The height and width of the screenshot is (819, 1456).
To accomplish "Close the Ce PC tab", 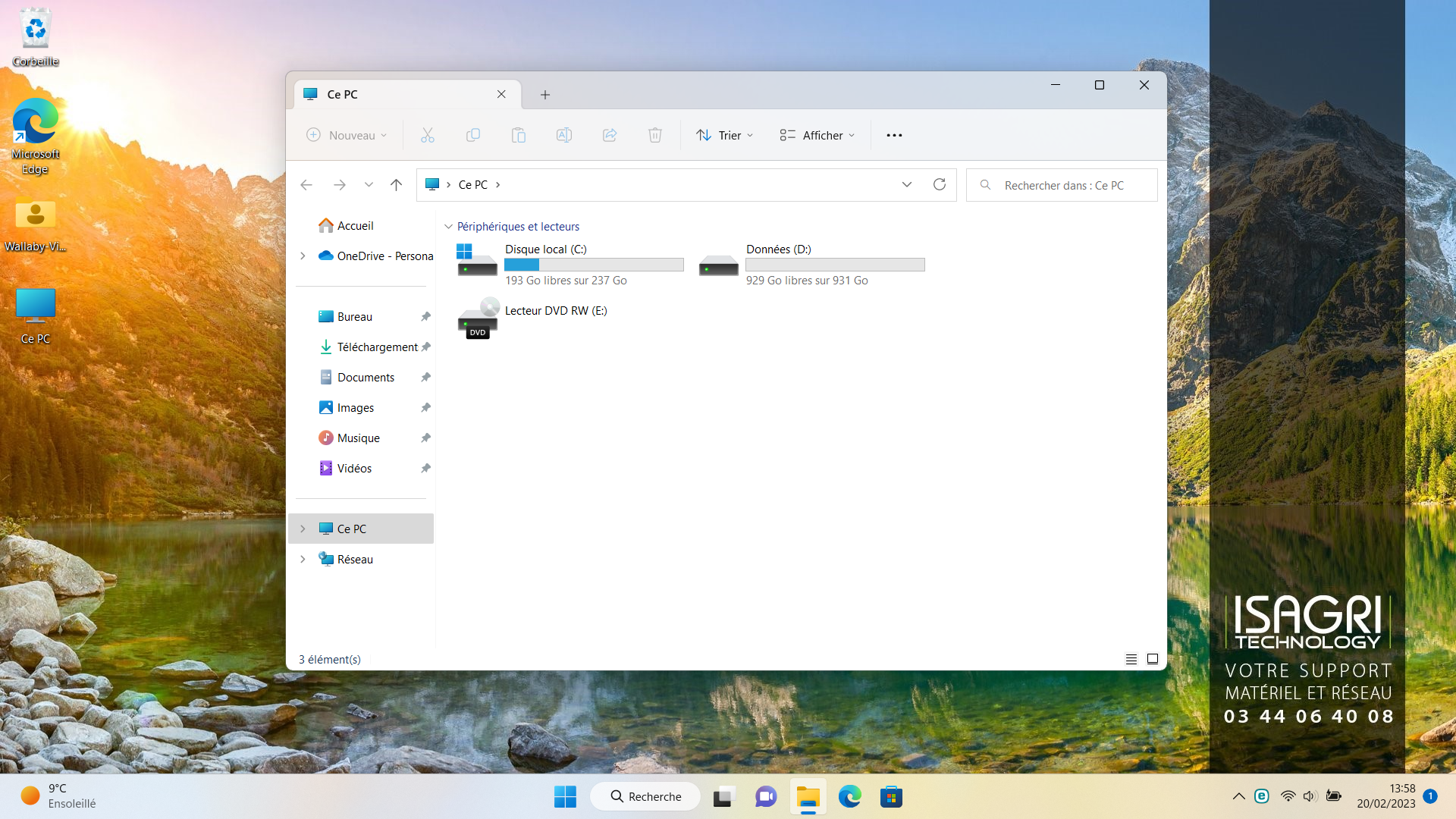I will pos(501,94).
